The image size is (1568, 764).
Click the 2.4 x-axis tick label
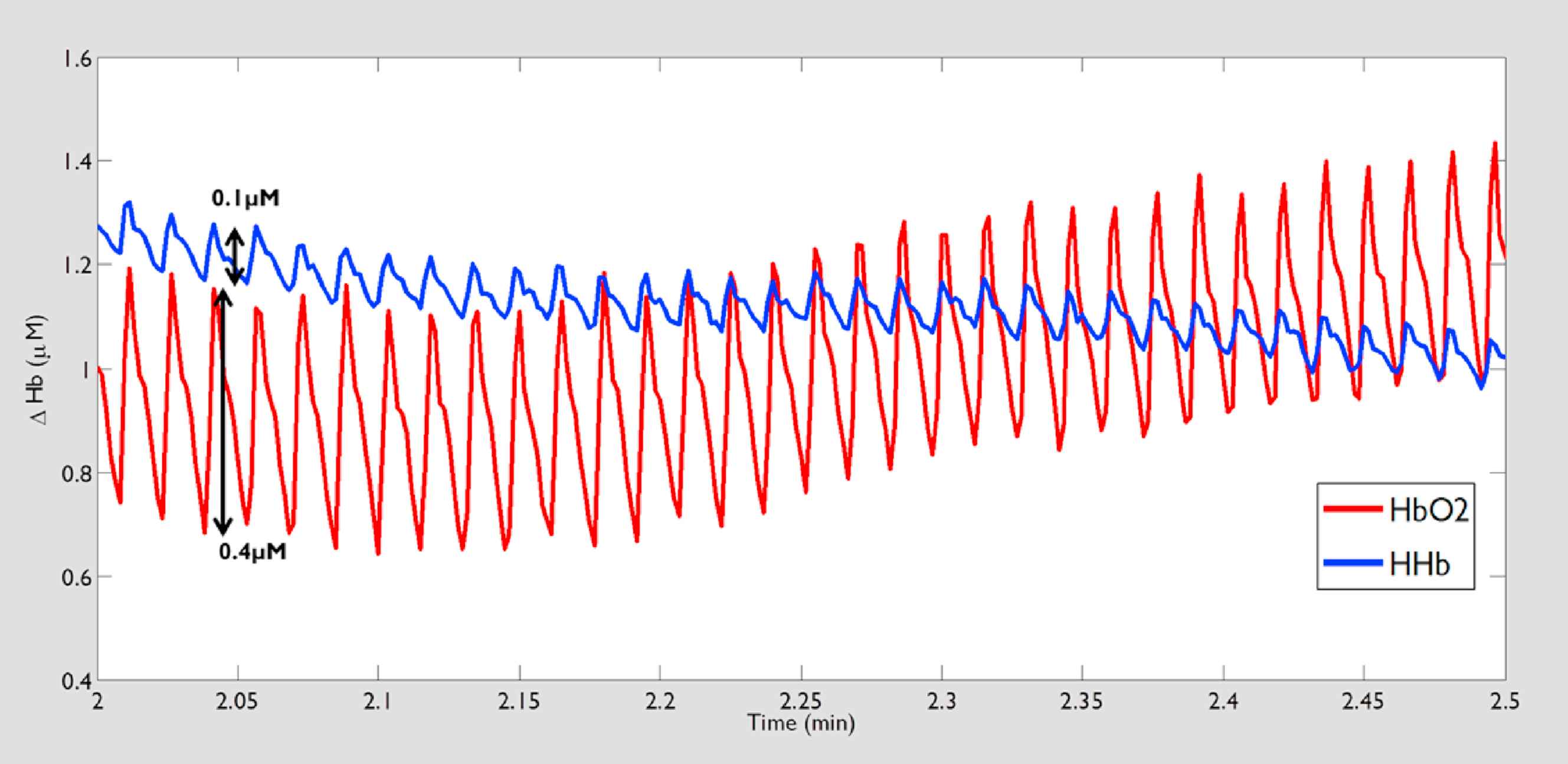coord(1223,701)
